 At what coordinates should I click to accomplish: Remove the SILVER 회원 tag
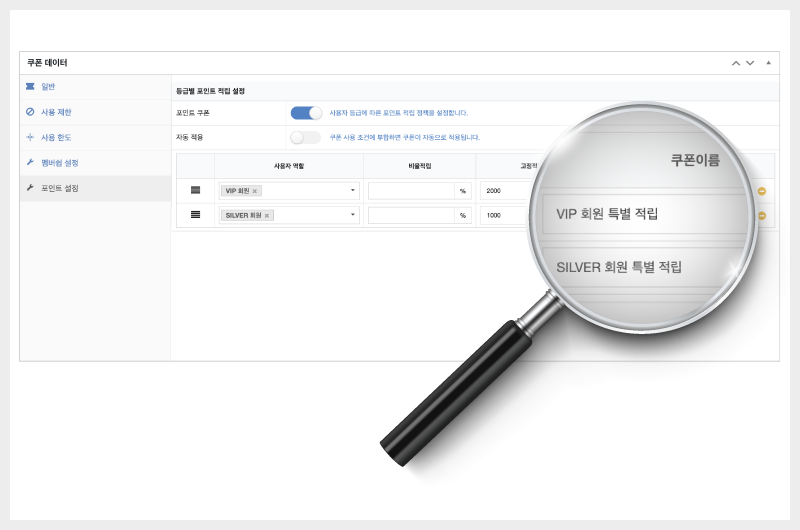(267, 216)
